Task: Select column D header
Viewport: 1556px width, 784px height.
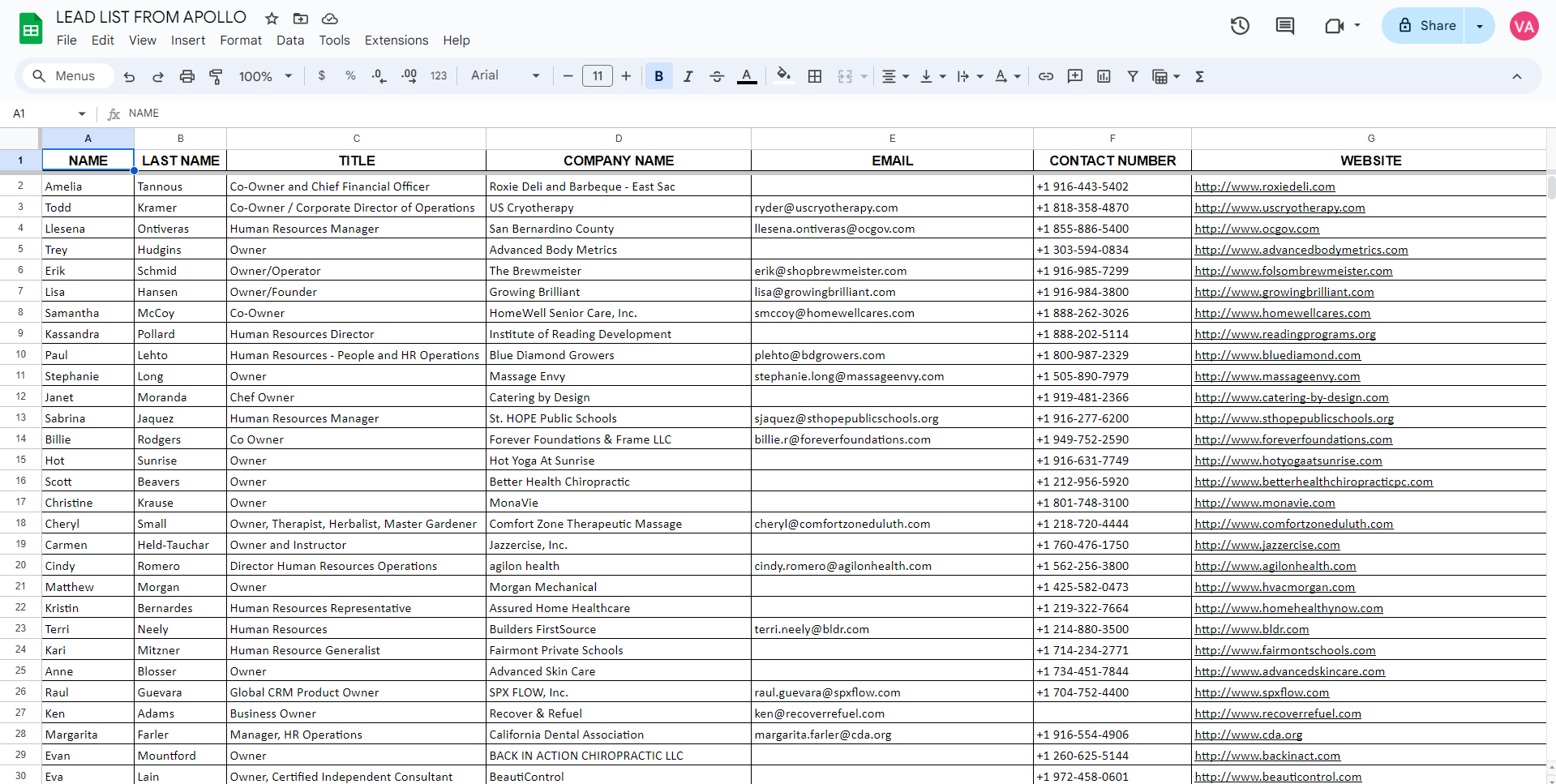Action: point(619,139)
